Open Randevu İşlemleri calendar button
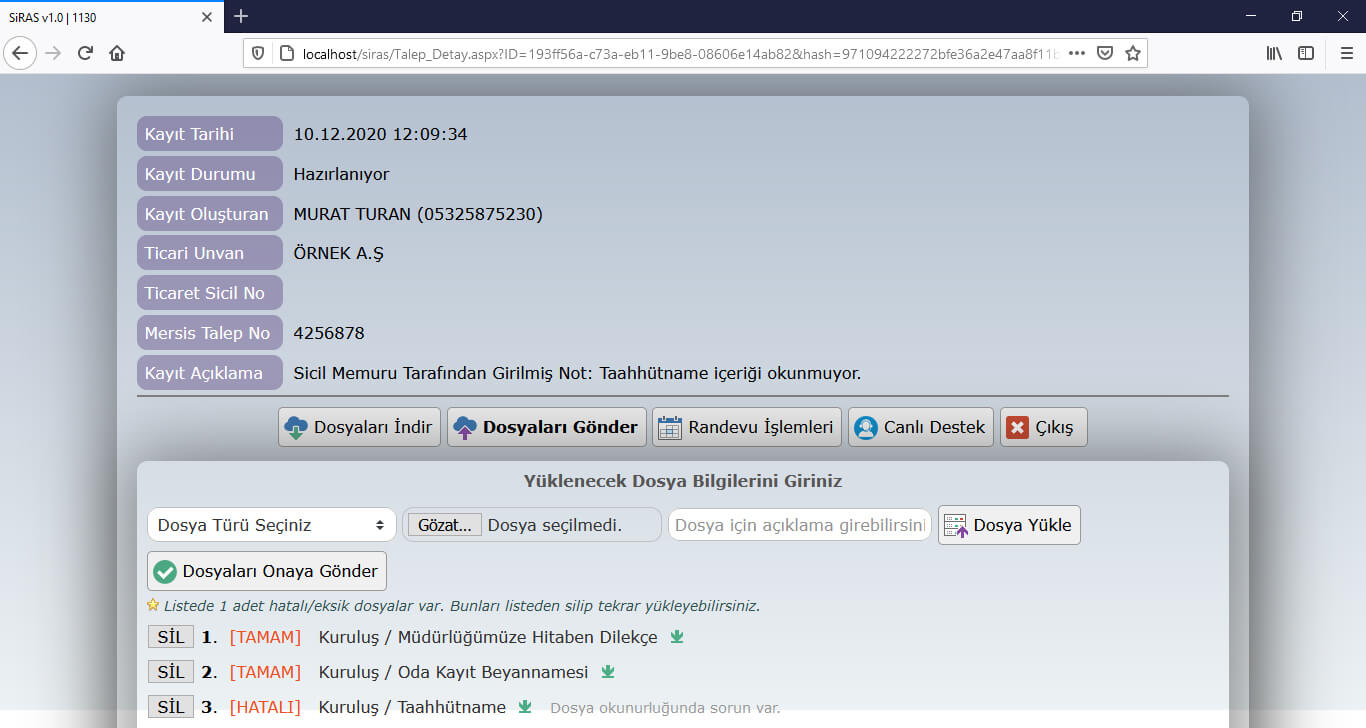The width and height of the screenshot is (1366, 728). [745, 427]
